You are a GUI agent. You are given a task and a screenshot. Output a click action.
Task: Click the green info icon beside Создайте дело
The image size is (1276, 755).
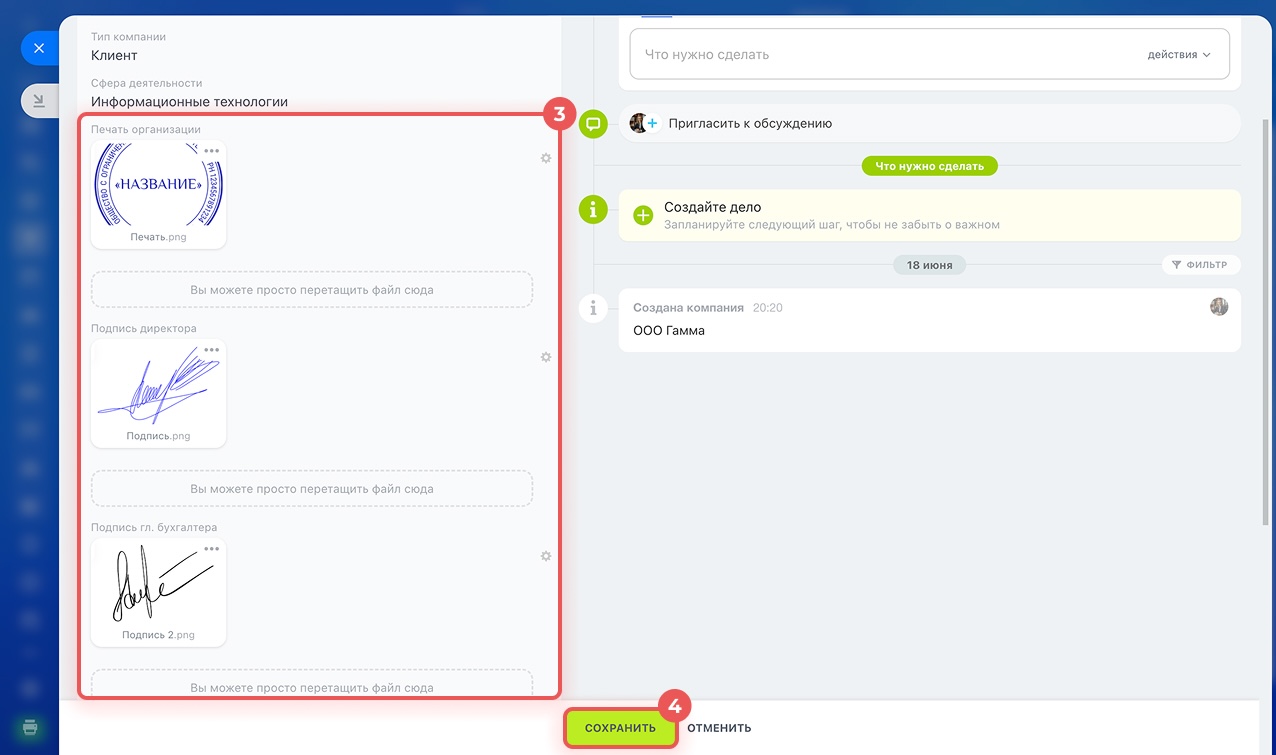click(593, 209)
